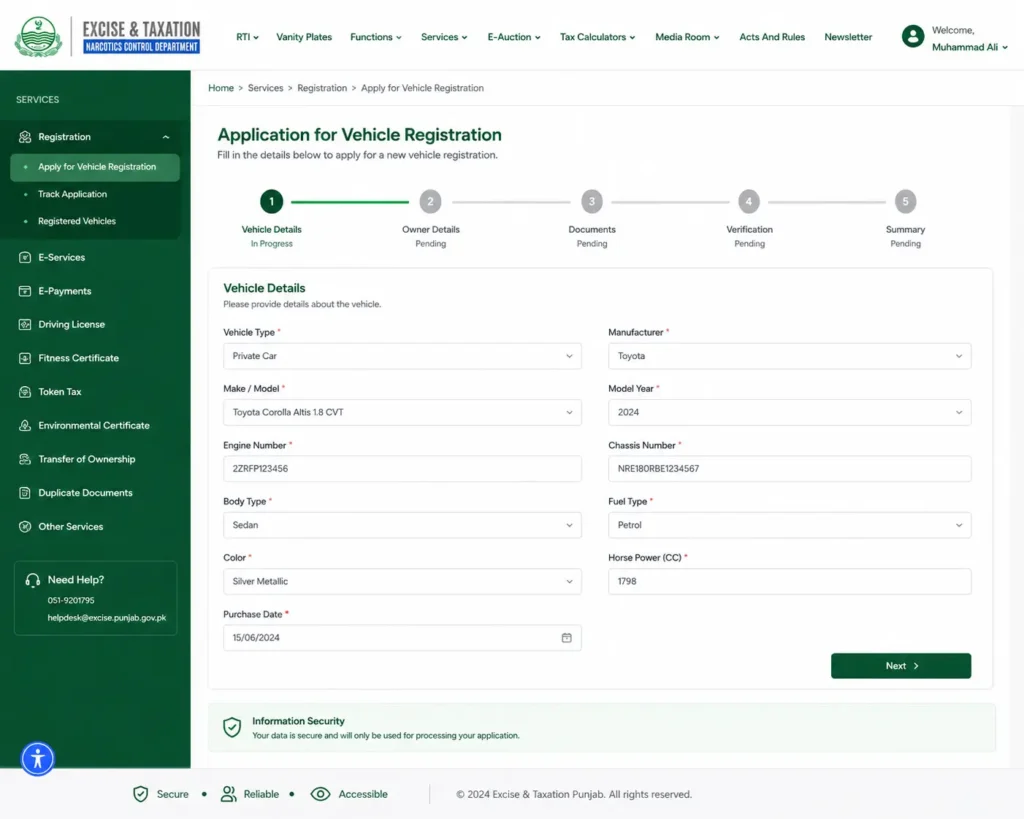Open the Functions menu
Viewport: 1024px width, 819px height.
pos(376,37)
